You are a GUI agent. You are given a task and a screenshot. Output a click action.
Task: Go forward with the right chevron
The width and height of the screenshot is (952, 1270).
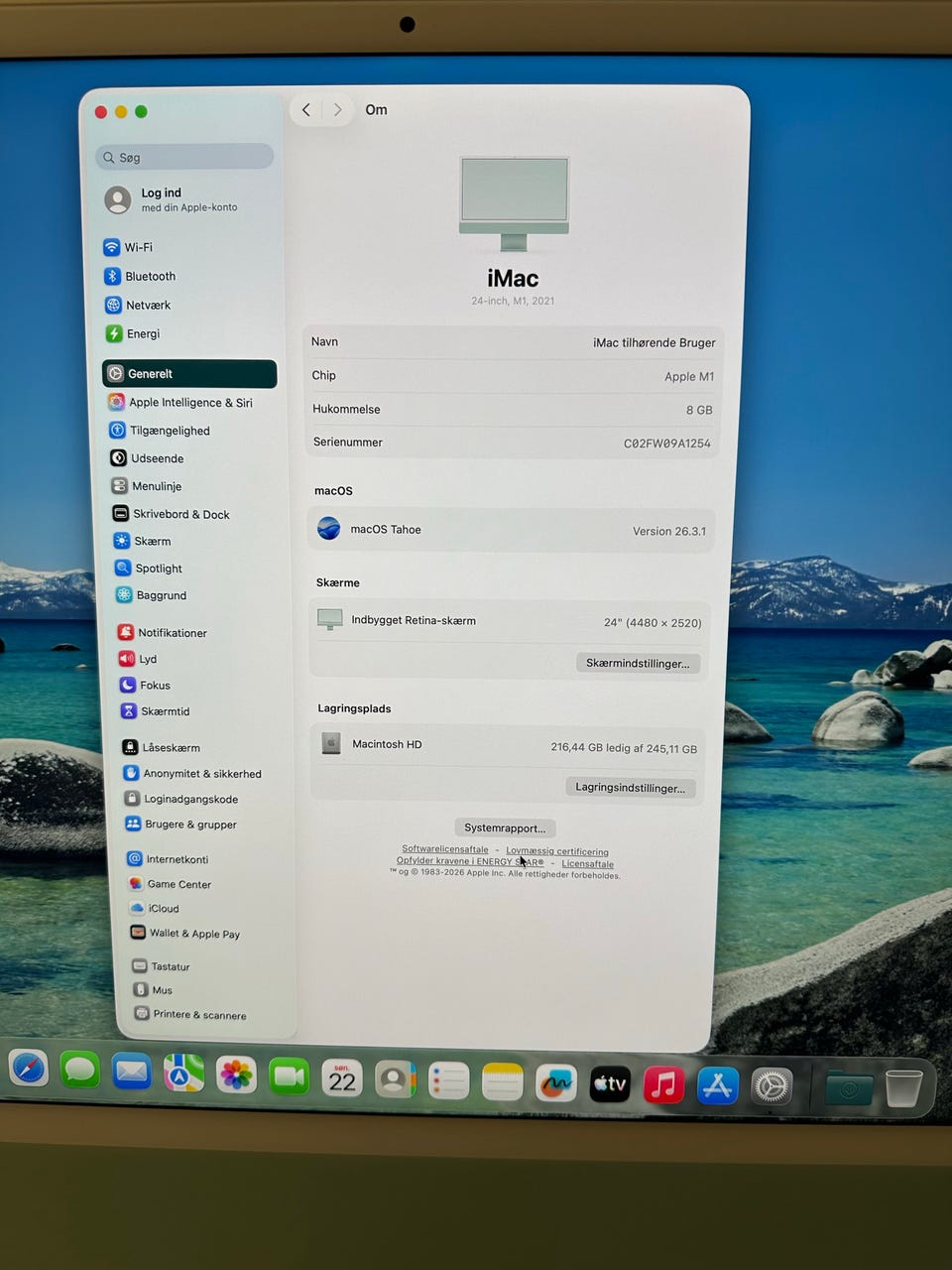point(337,109)
